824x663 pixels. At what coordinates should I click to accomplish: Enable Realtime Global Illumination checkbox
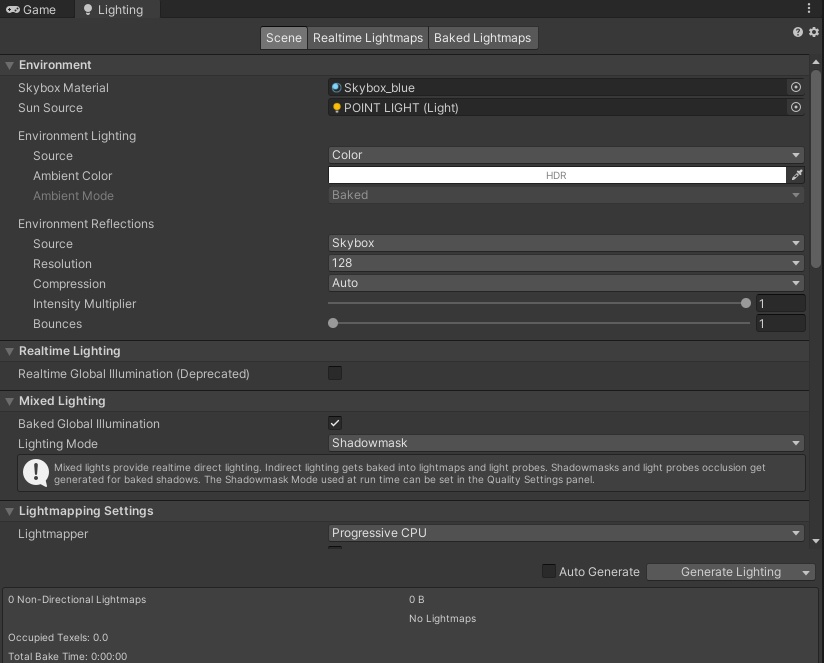[x=335, y=373]
